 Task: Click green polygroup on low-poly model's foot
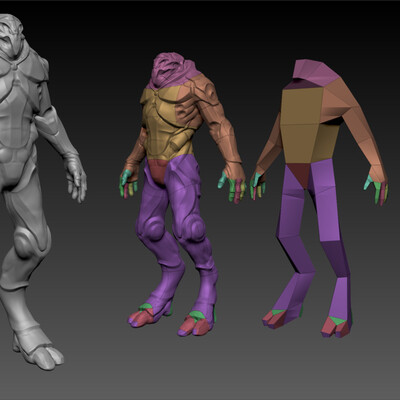(338, 321)
